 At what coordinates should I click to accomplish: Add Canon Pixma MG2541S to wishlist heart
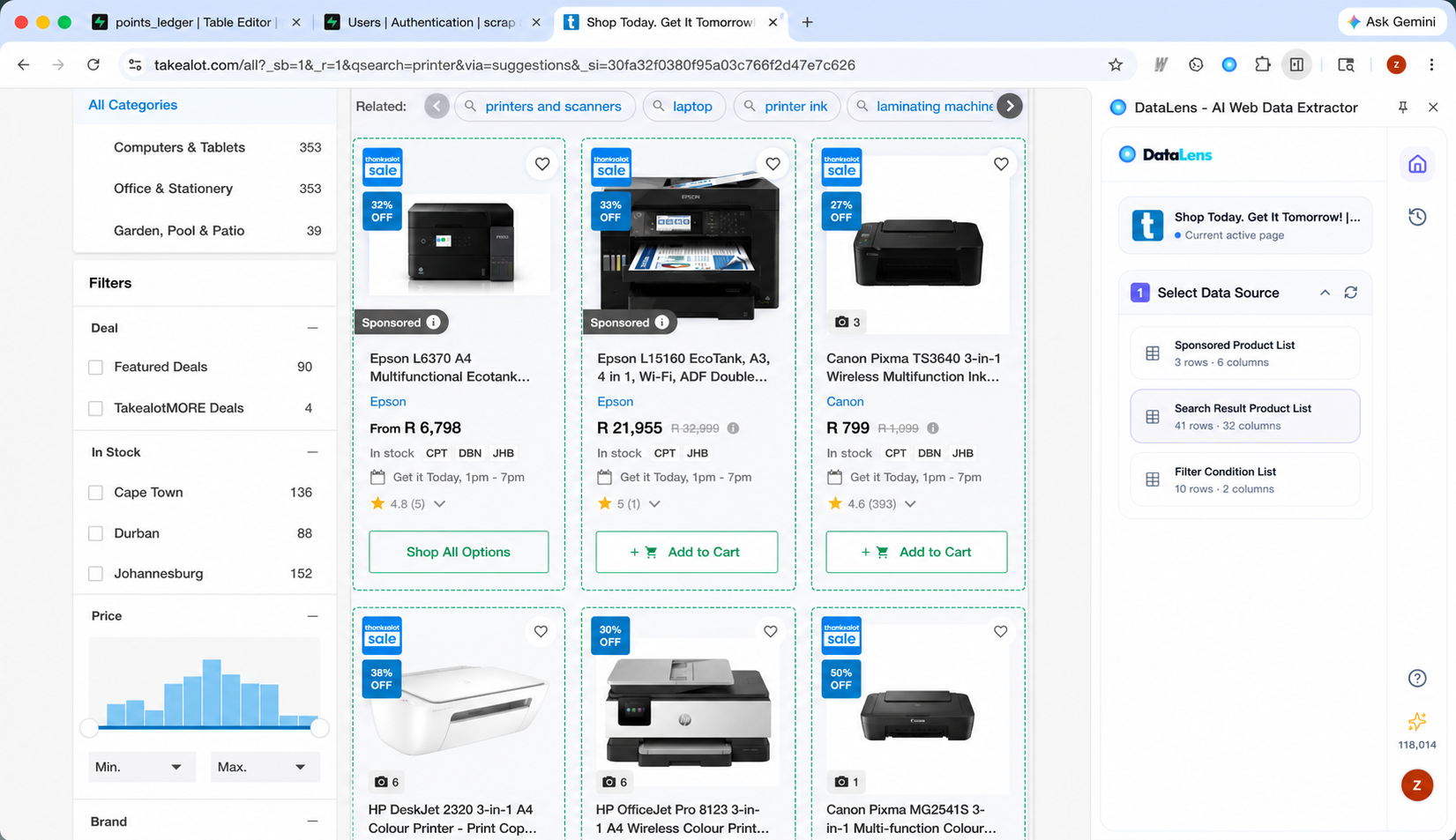(x=1000, y=631)
